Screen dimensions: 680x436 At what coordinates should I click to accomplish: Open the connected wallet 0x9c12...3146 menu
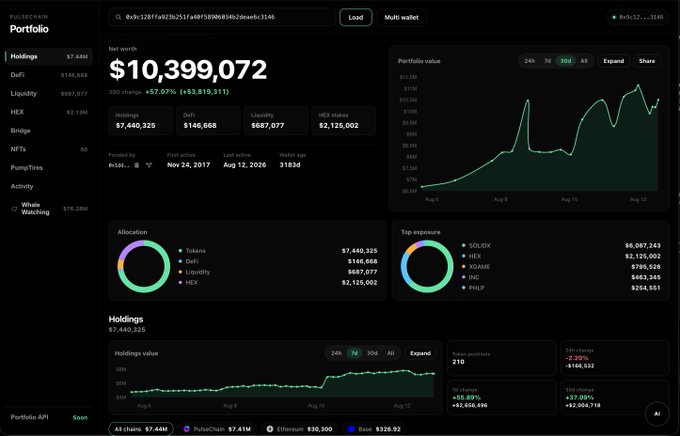click(638, 17)
